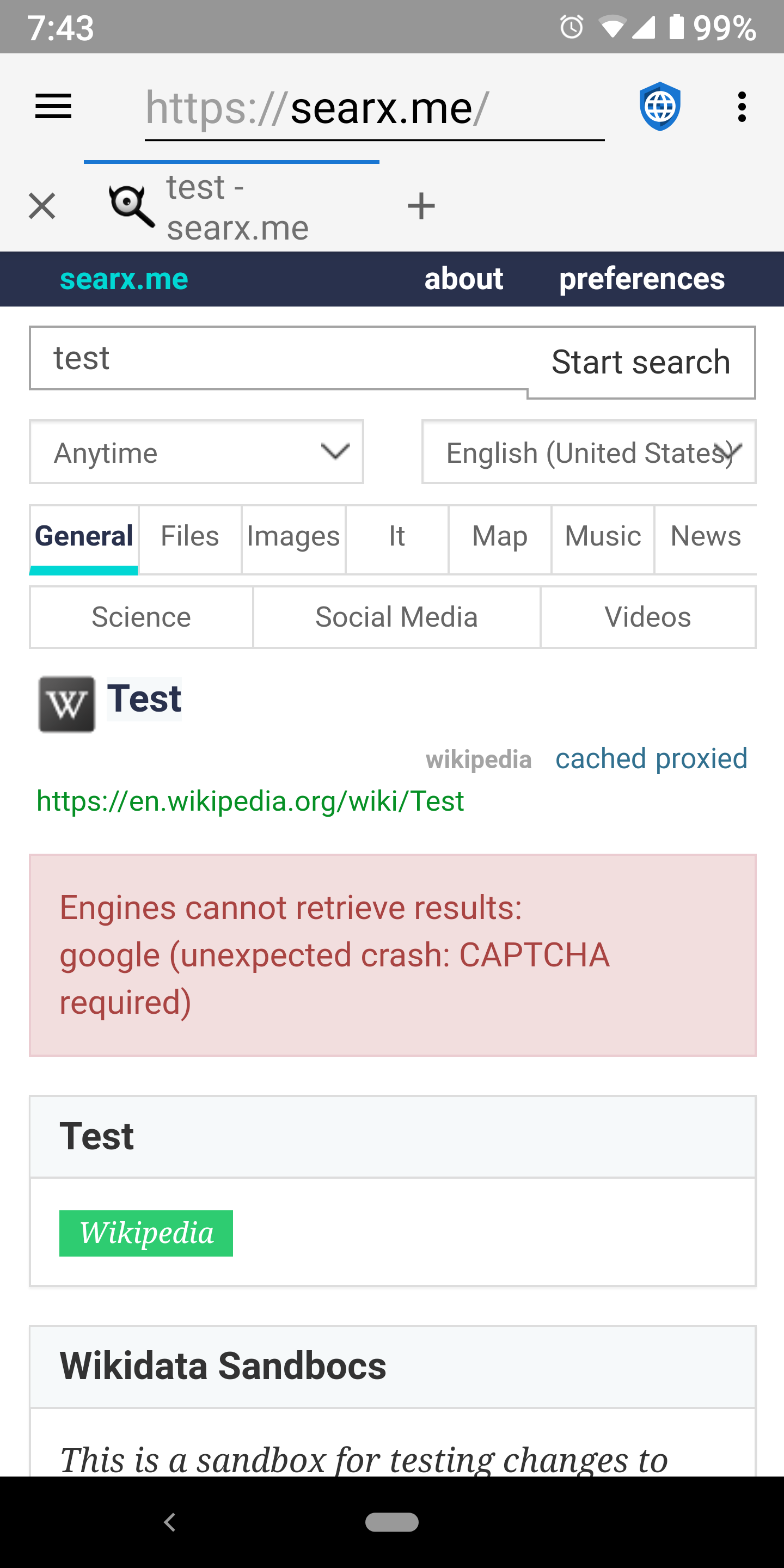Image resolution: width=784 pixels, height=1568 pixels.
Task: Open the Social Media search category
Action: [x=396, y=617]
